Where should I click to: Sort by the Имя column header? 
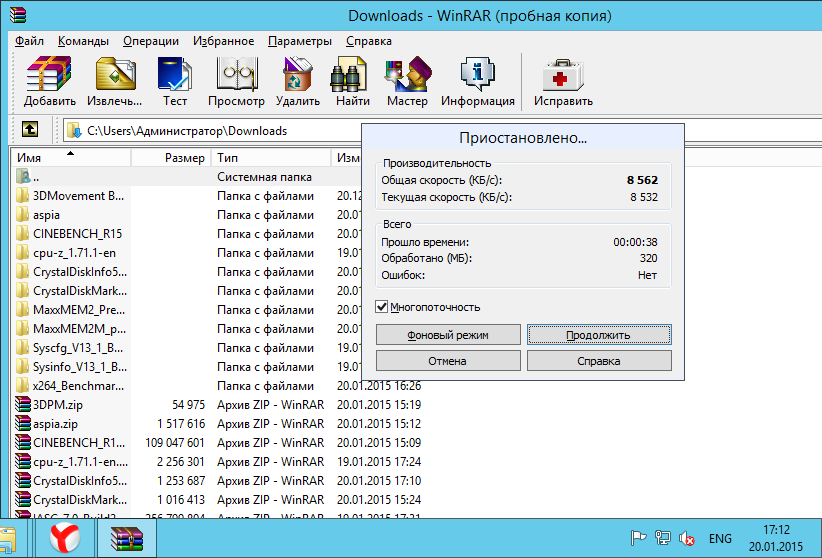point(71,157)
